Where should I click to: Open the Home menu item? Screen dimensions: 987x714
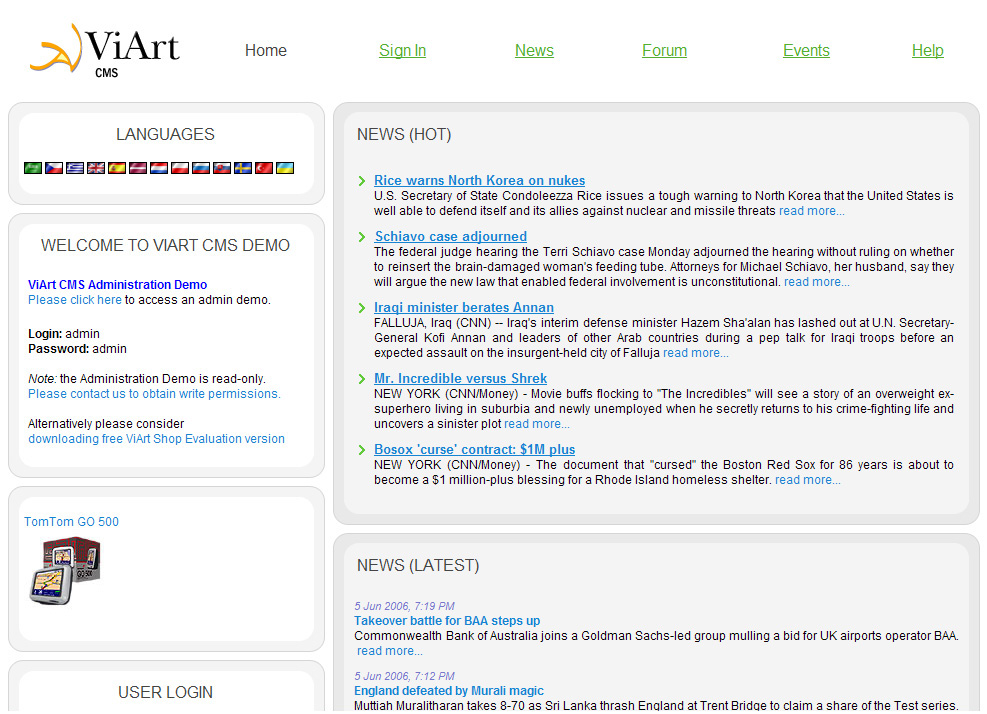point(266,50)
